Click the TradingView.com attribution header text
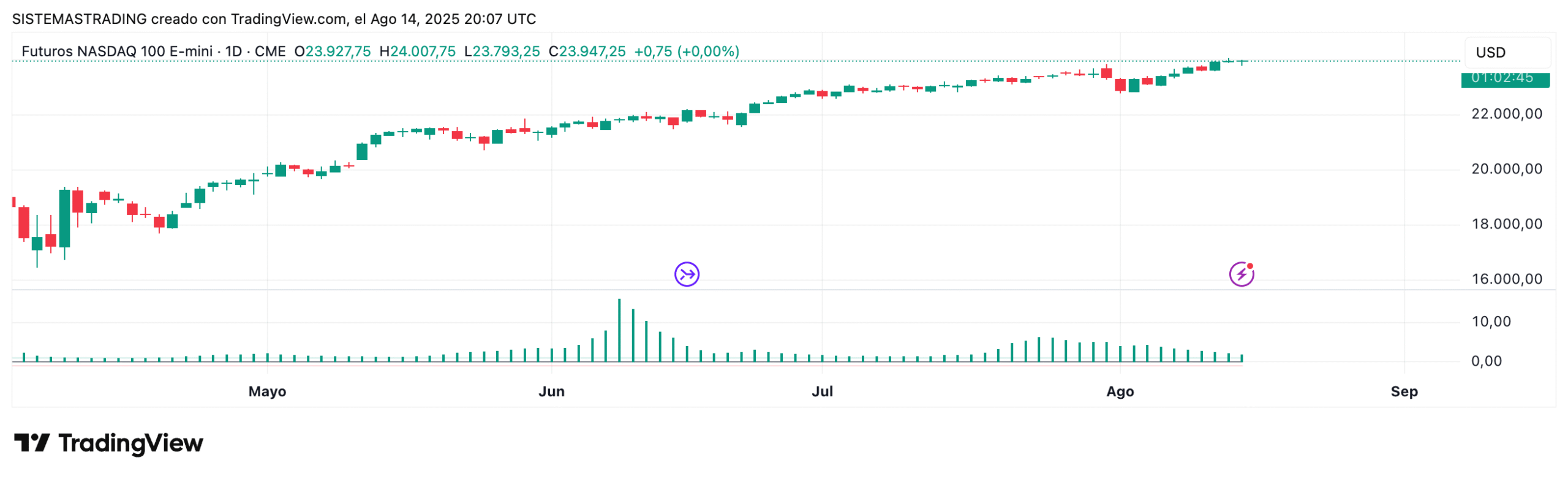1568x479 pixels. point(274,19)
